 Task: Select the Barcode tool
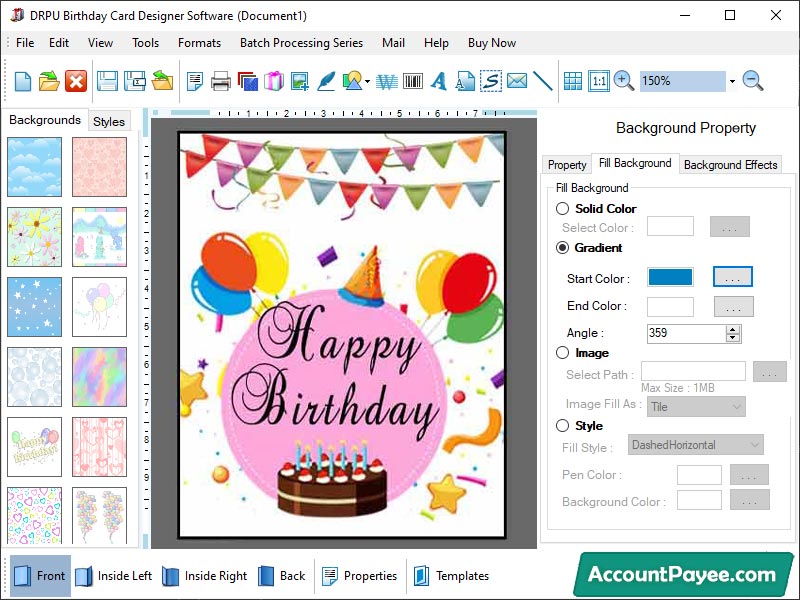coord(412,81)
